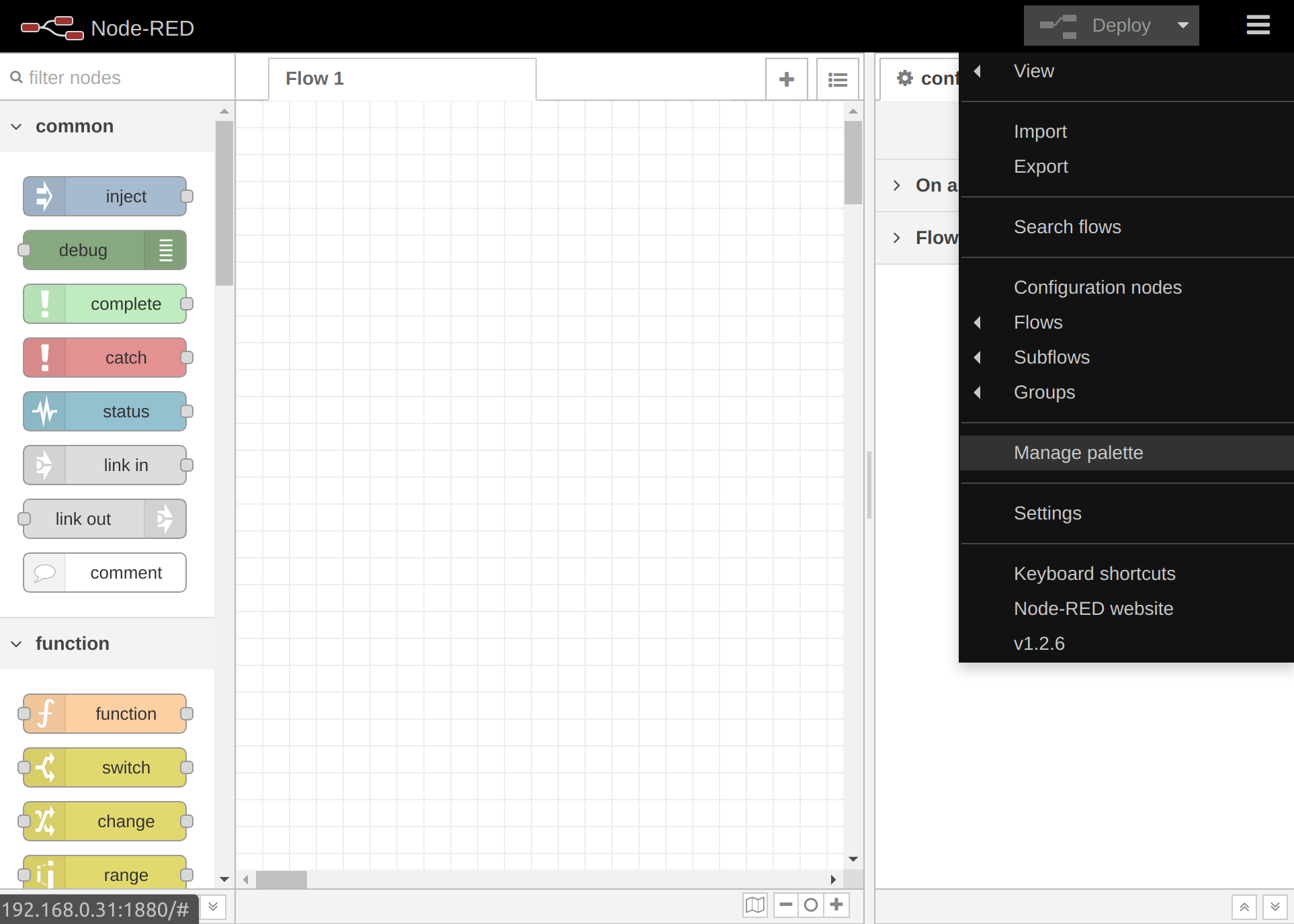The height and width of the screenshot is (924, 1294).
Task: Click the hamburger main menu icon
Action: tap(1258, 26)
